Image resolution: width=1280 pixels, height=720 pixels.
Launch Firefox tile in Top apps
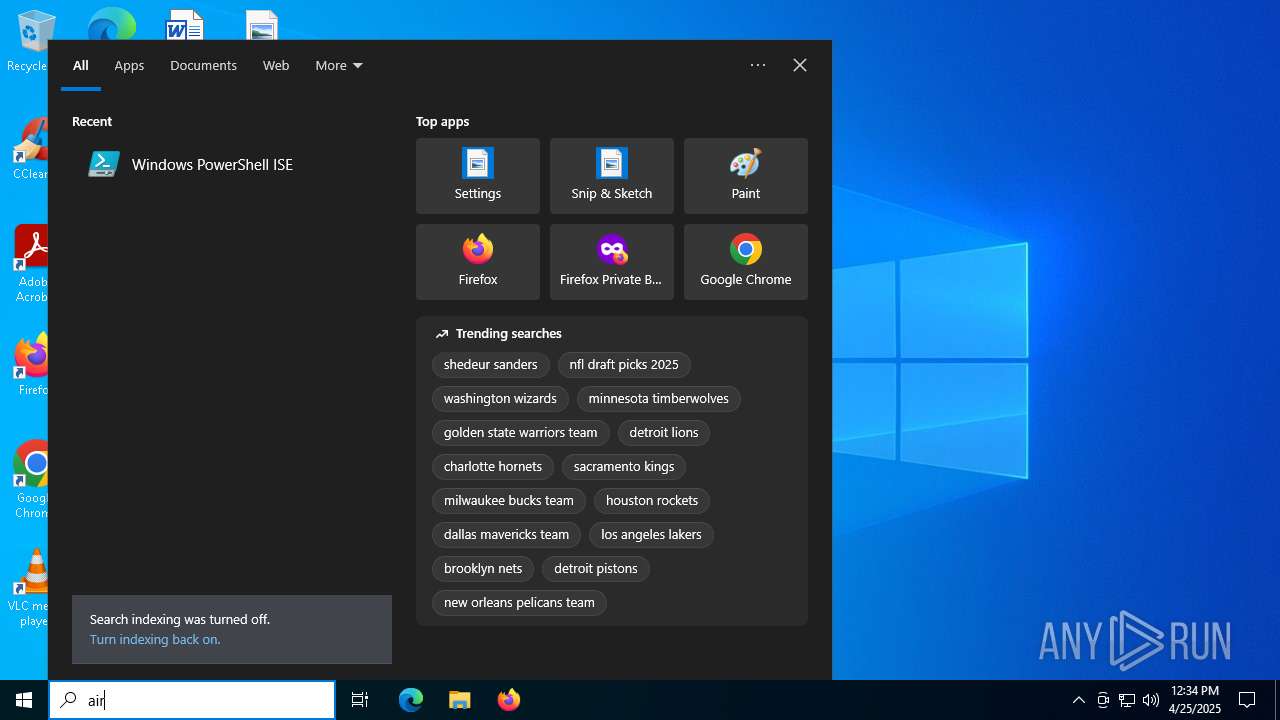click(478, 262)
